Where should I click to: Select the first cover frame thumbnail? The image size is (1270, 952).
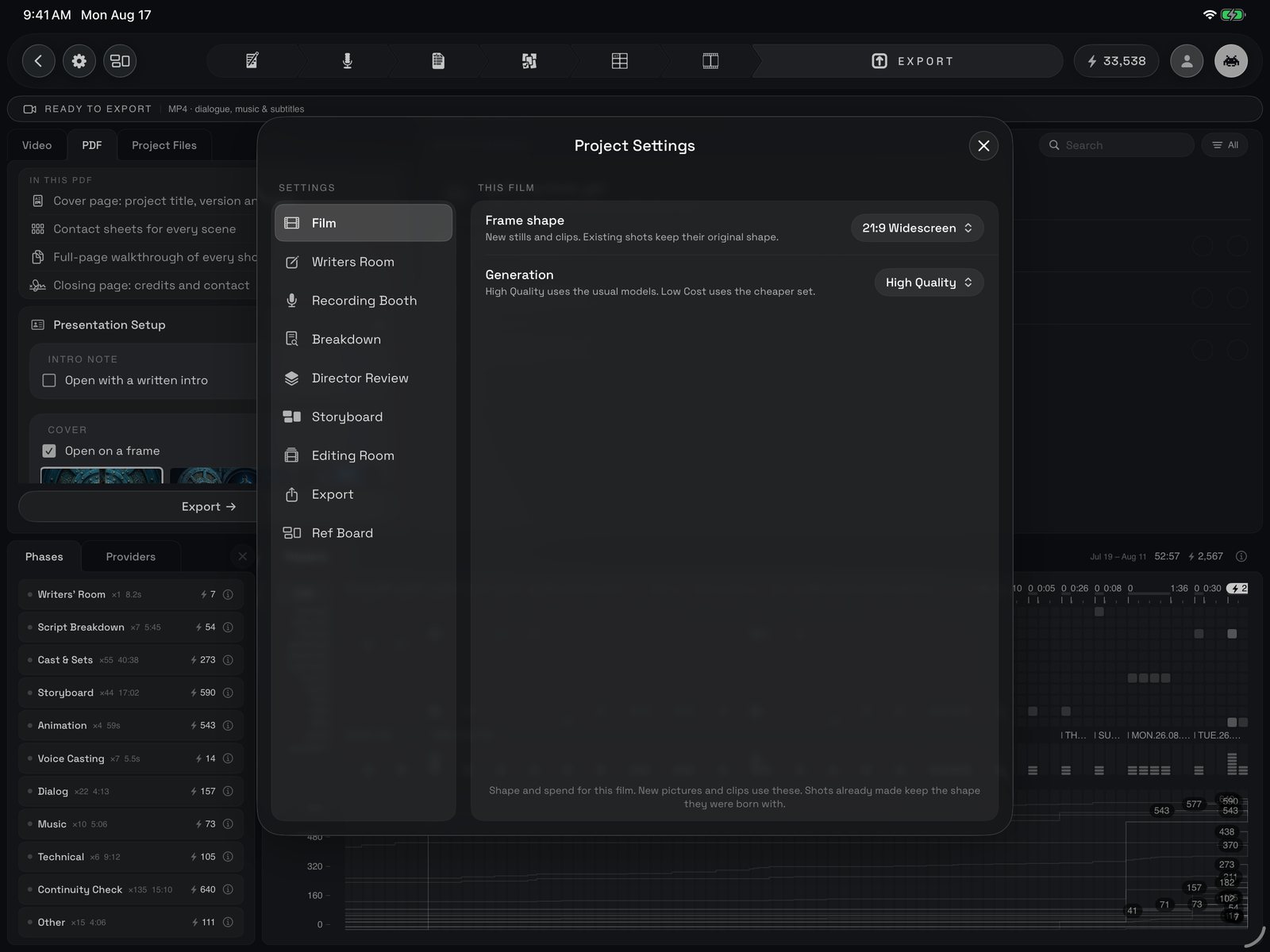tap(102, 476)
